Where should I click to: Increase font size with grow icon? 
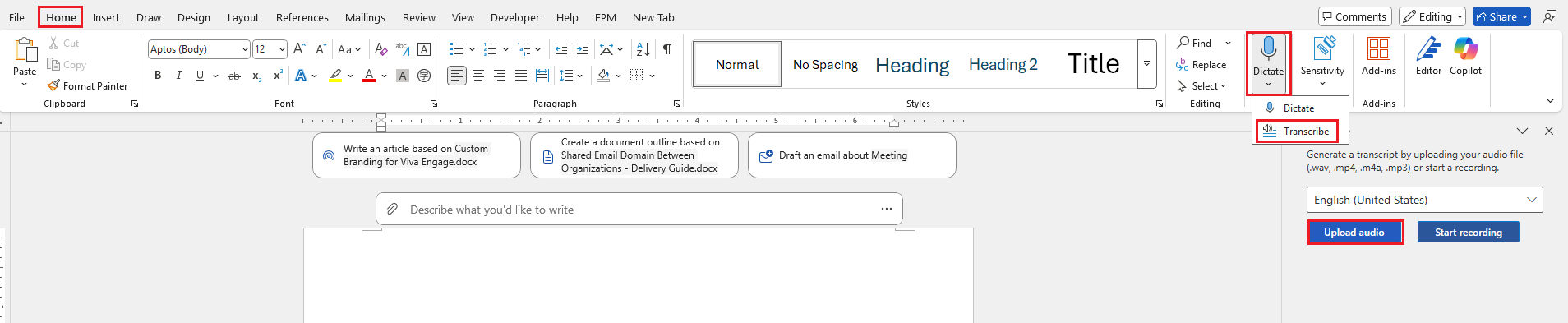point(299,49)
